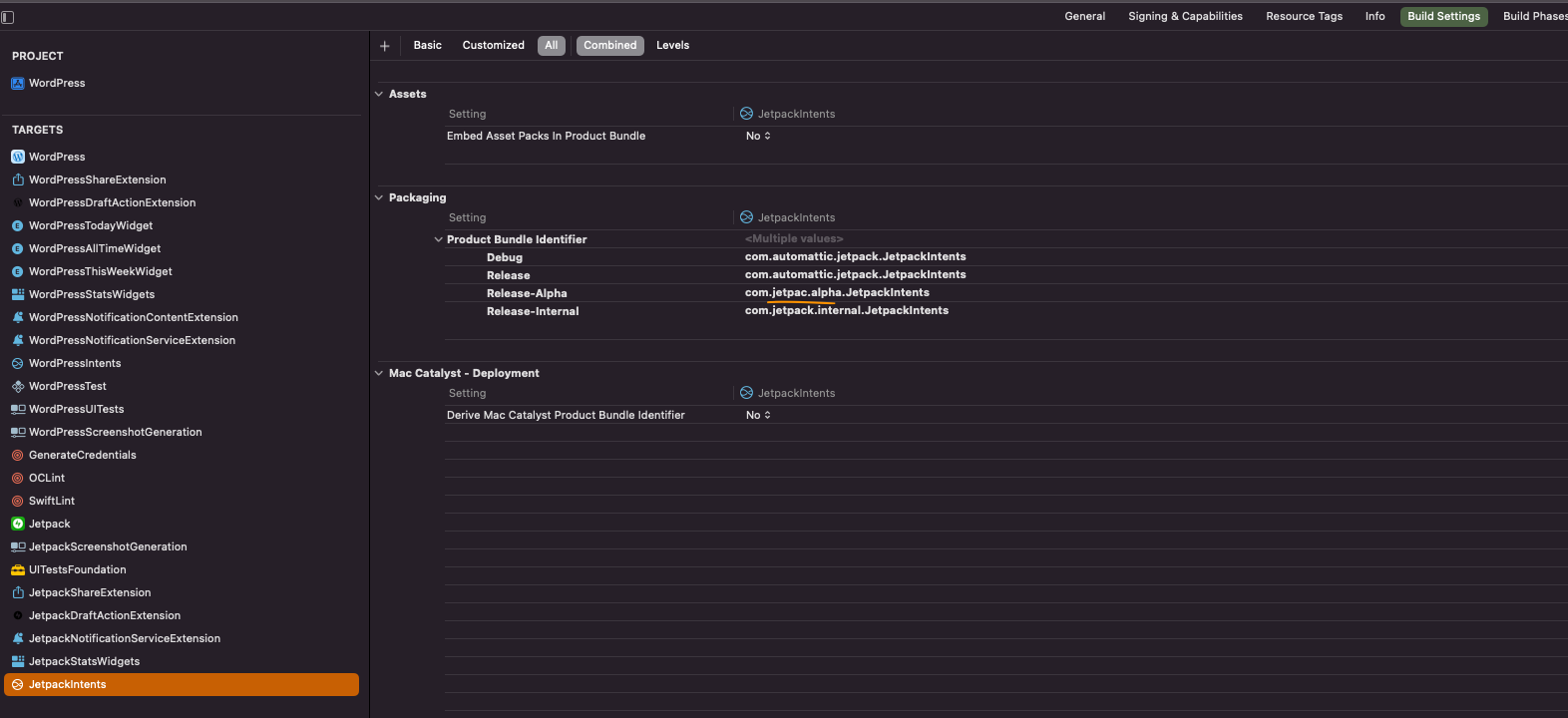Click the WordPressTest target icon
Viewport: 1568px width, 718px height.
18,386
